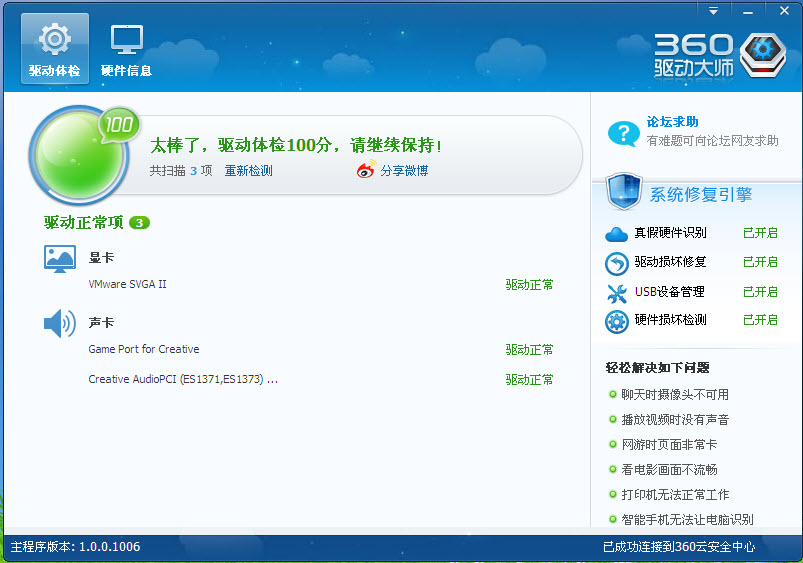Click the 声卡 speaker icon
Viewport: 803px width, 563px height.
(60, 324)
